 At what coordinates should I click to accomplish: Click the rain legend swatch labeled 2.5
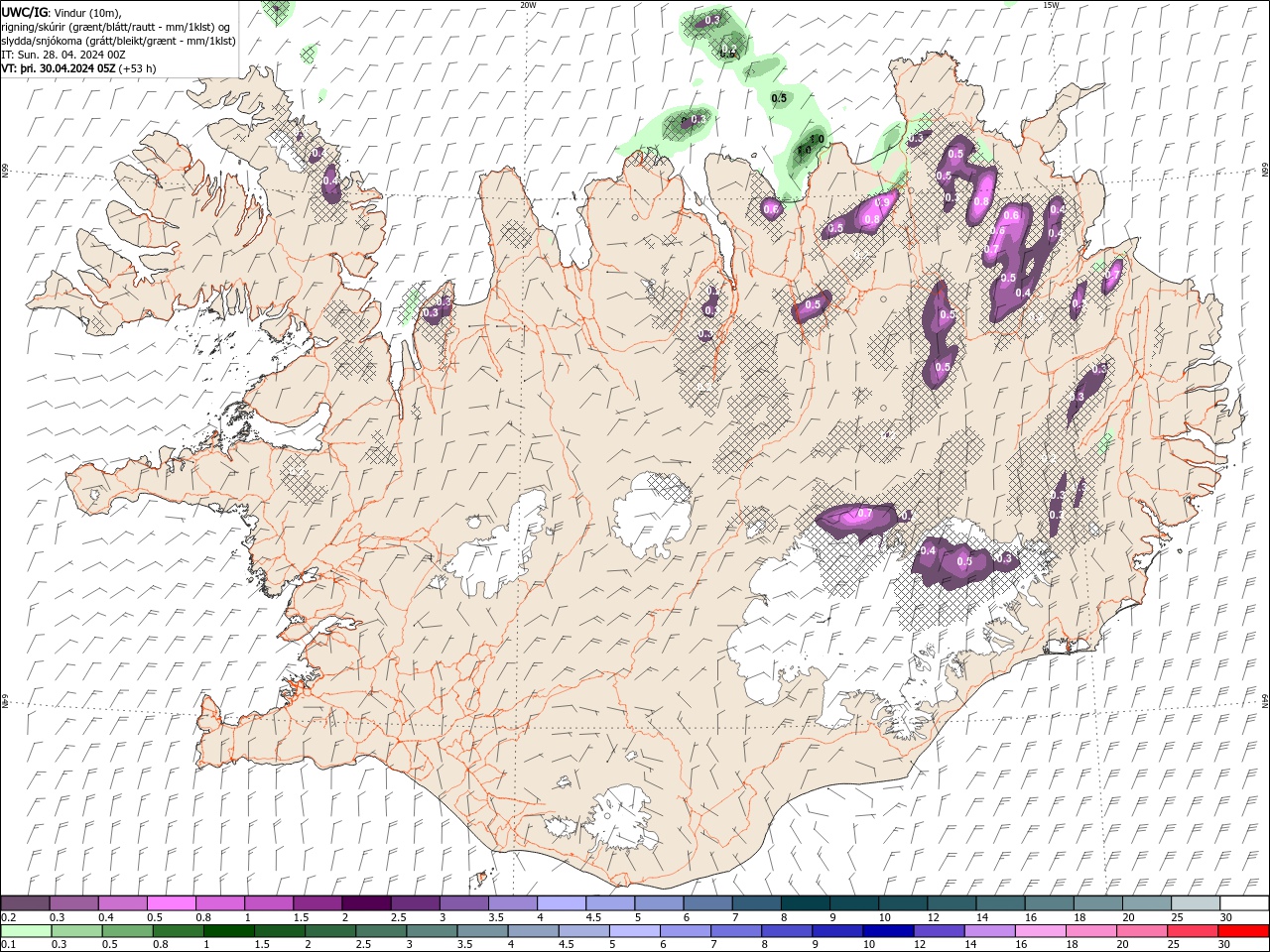381,931
